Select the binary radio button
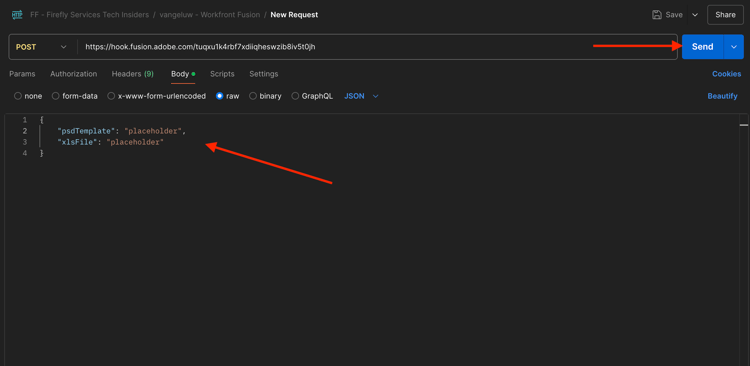The height and width of the screenshot is (366, 750). point(253,96)
